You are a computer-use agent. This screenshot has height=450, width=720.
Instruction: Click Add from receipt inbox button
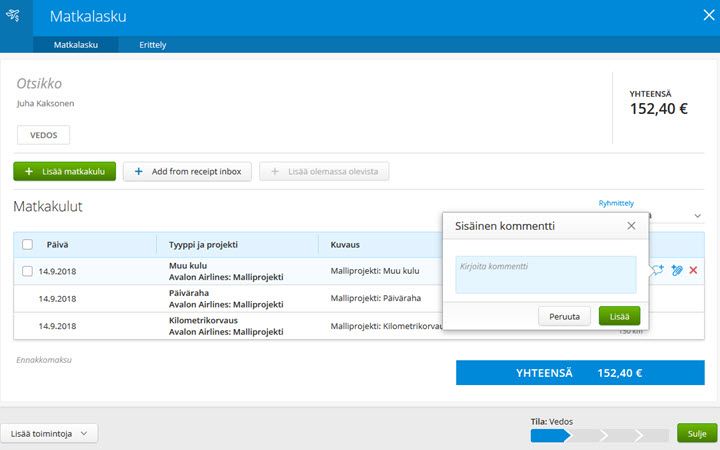tap(187, 171)
